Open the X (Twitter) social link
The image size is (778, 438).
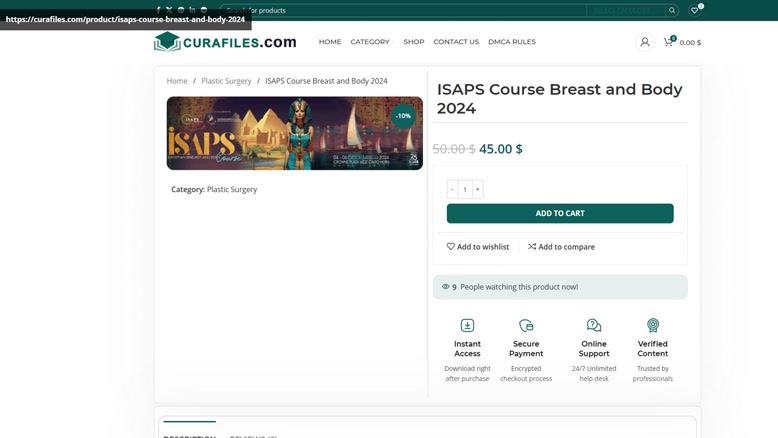169,10
